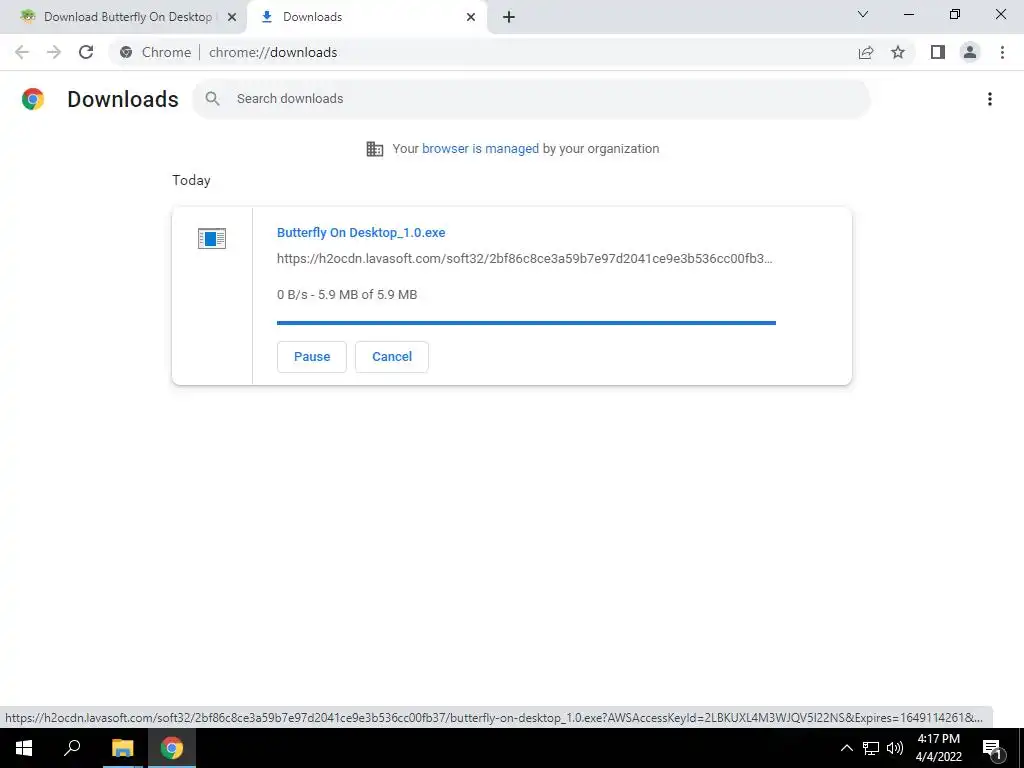Click the browser forward arrow

pyautogui.click(x=54, y=52)
